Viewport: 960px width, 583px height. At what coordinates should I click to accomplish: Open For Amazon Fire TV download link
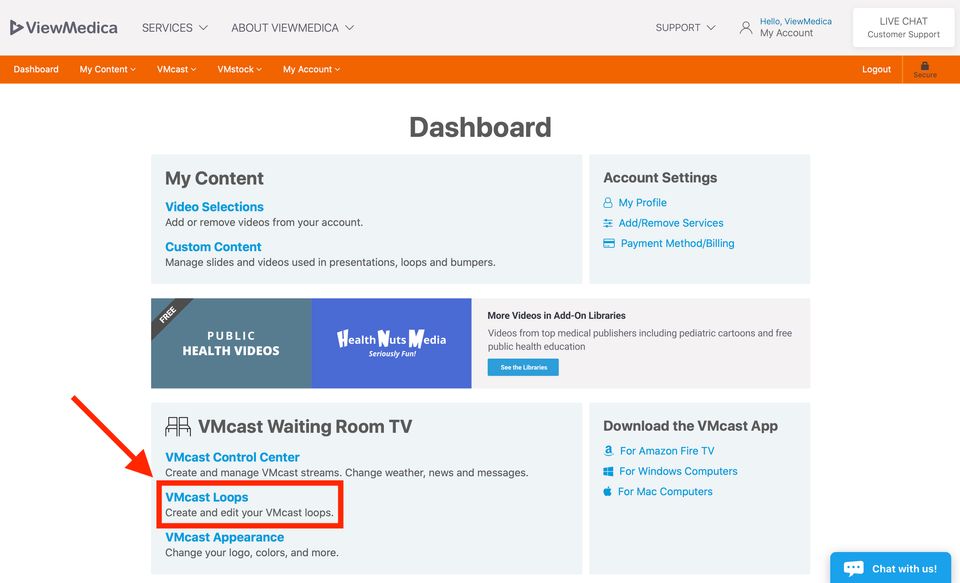pyautogui.click(x=667, y=451)
